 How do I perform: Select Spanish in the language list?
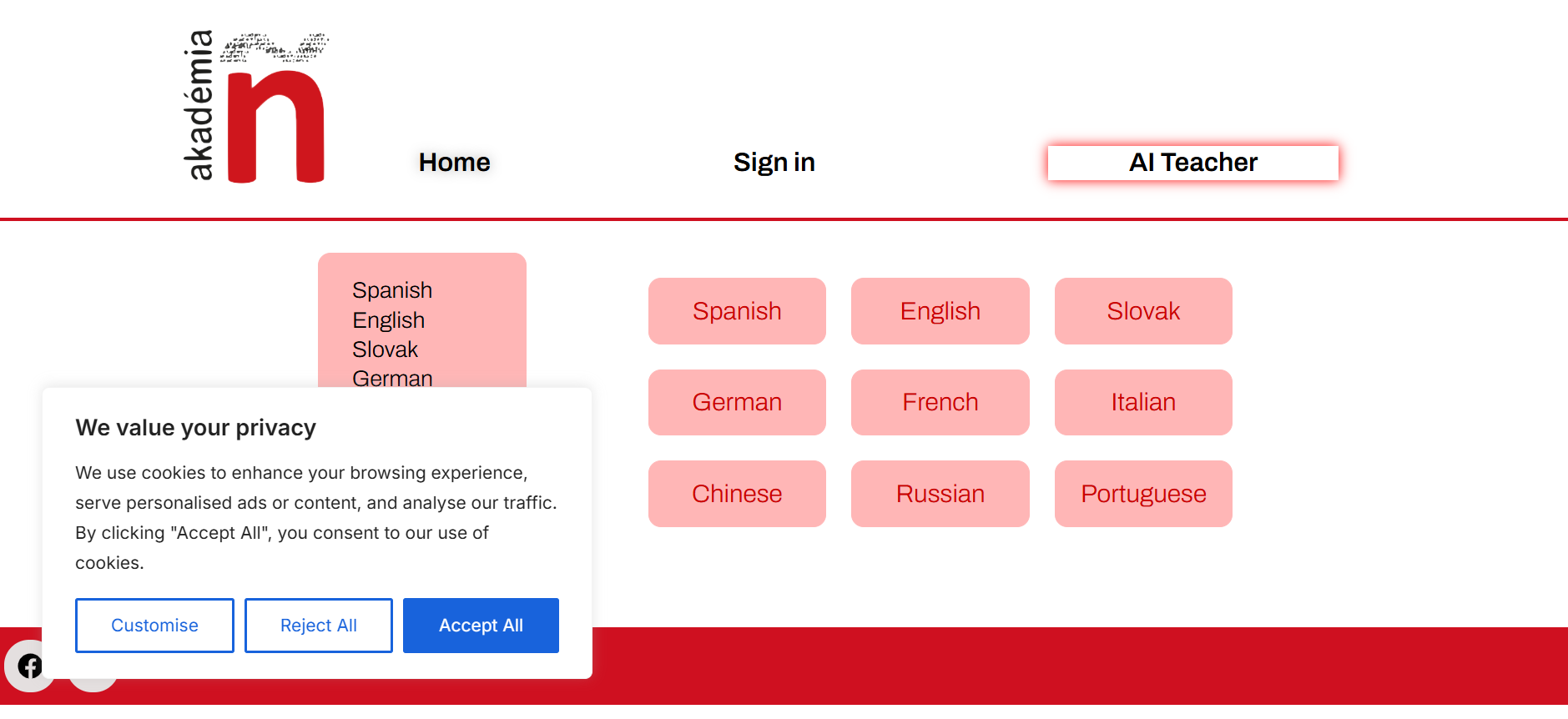(392, 290)
